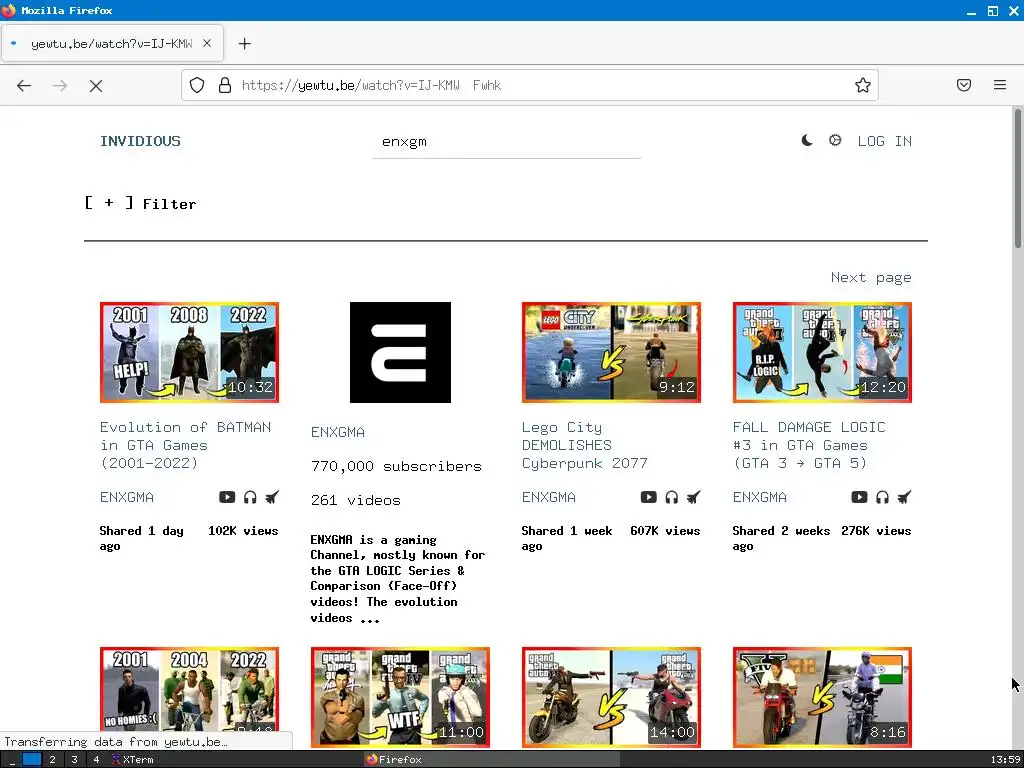This screenshot has height=768, width=1024.
Task: Switch instance for Fall Damage Logic video
Action: pyautogui.click(x=904, y=497)
